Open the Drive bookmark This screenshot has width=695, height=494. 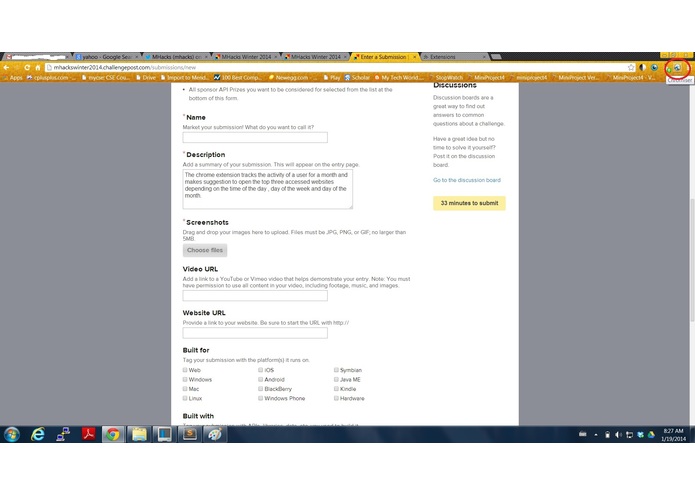click(146, 78)
